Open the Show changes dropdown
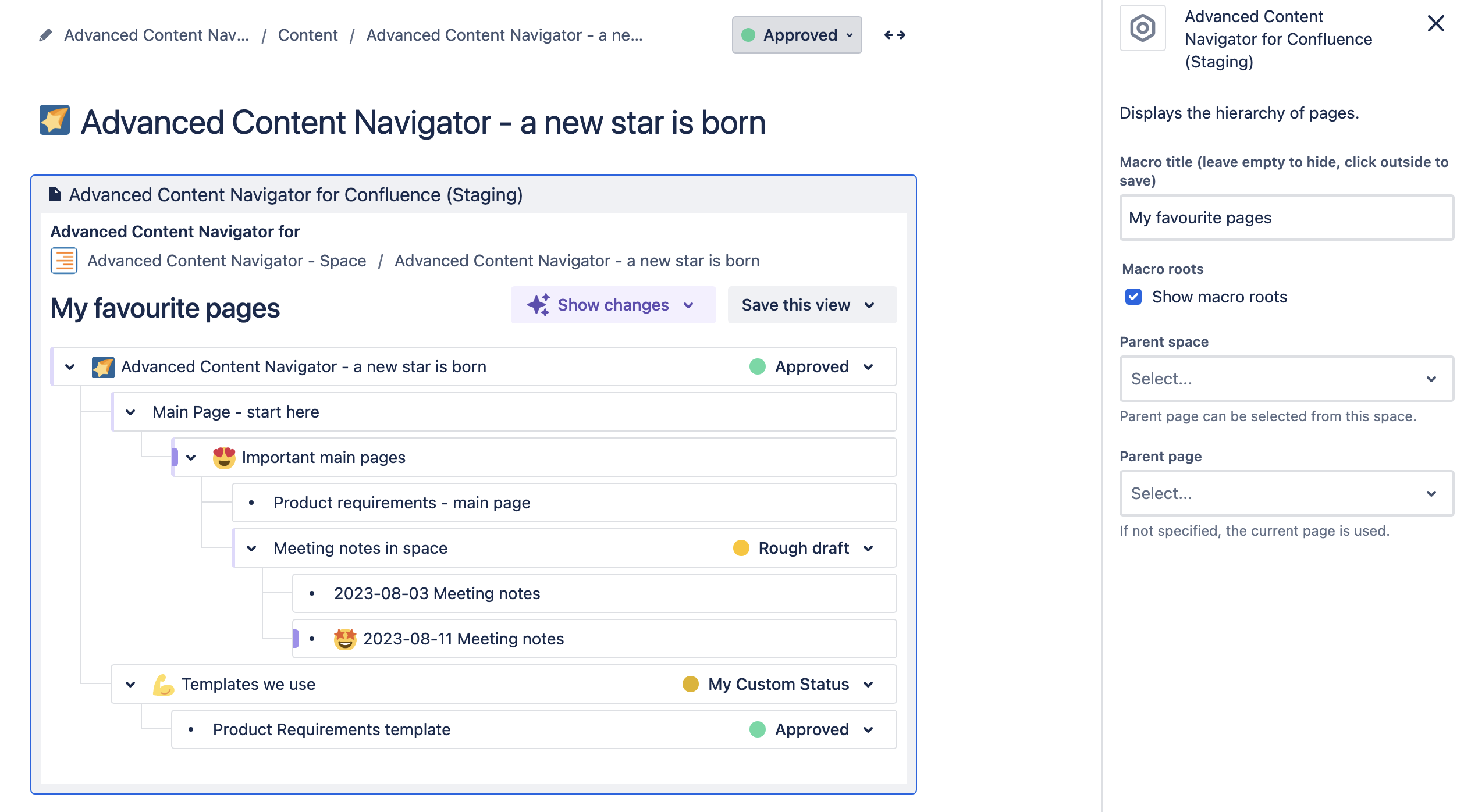Viewport: 1464px width, 812px height. 613,305
